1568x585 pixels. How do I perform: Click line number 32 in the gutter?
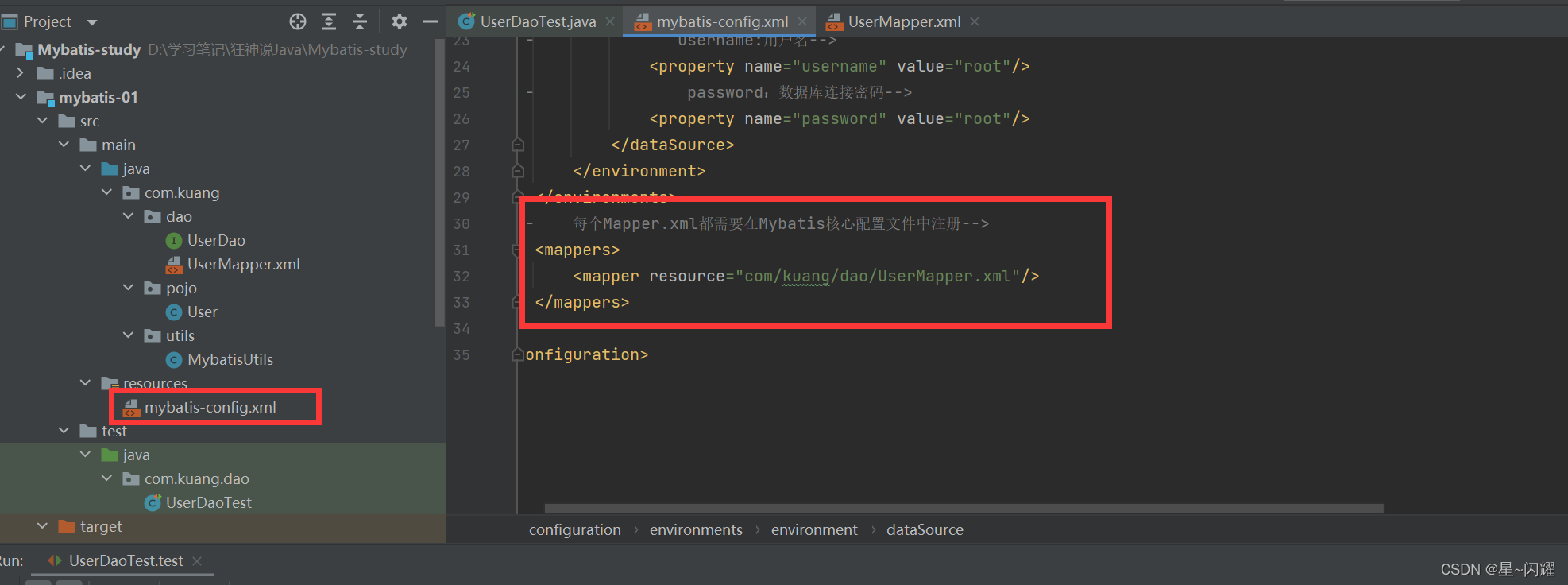[x=462, y=277]
